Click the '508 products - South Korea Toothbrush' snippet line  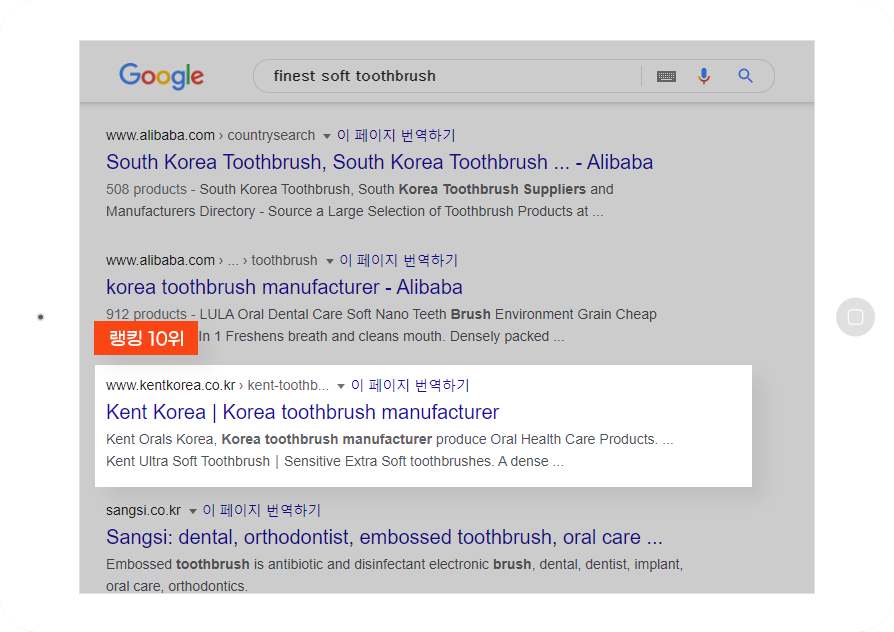coord(360,189)
